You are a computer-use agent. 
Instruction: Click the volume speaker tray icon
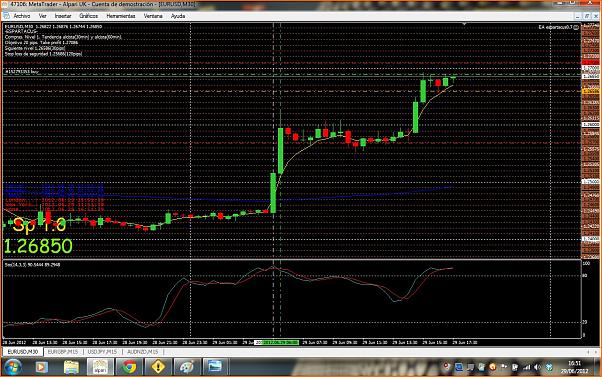click(538, 368)
